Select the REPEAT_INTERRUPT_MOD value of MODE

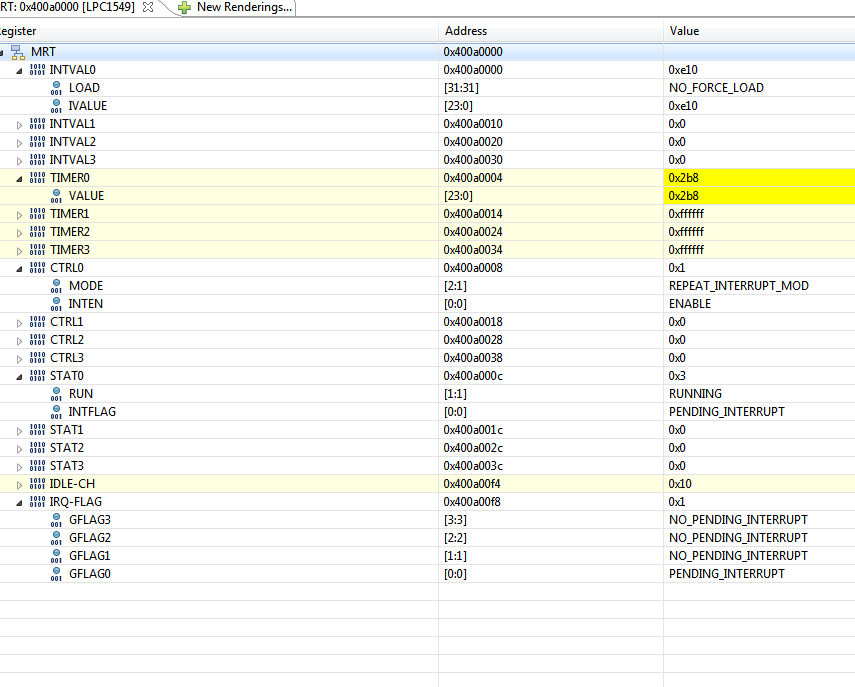pos(739,286)
